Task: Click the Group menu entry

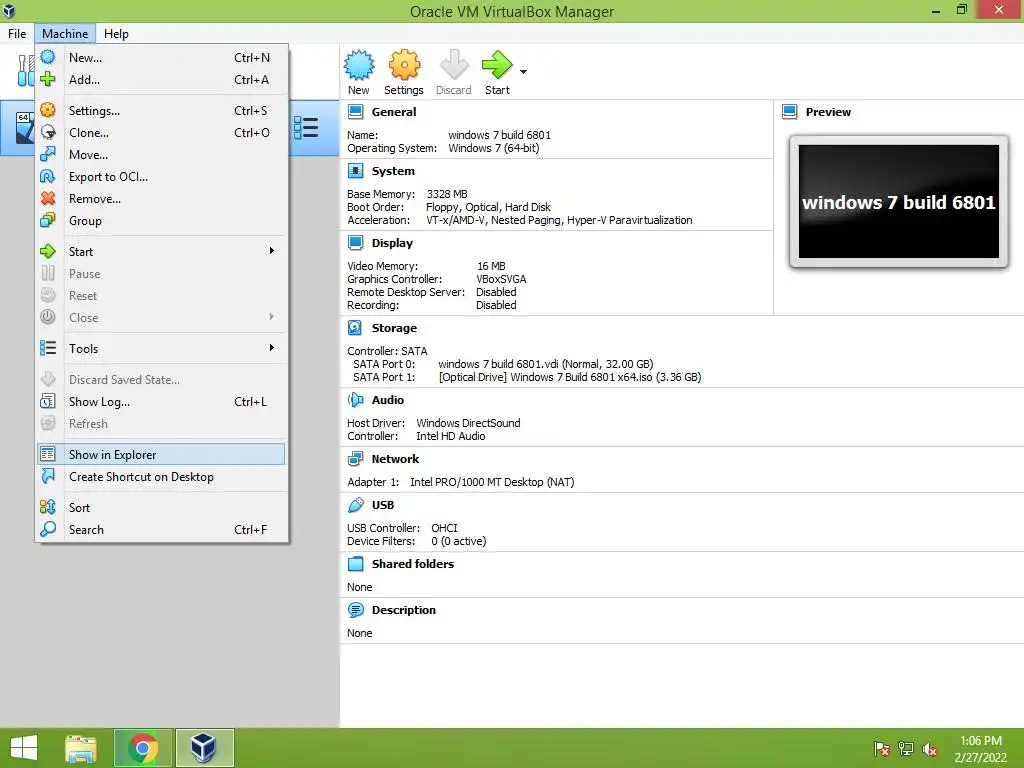Action: tap(162, 221)
